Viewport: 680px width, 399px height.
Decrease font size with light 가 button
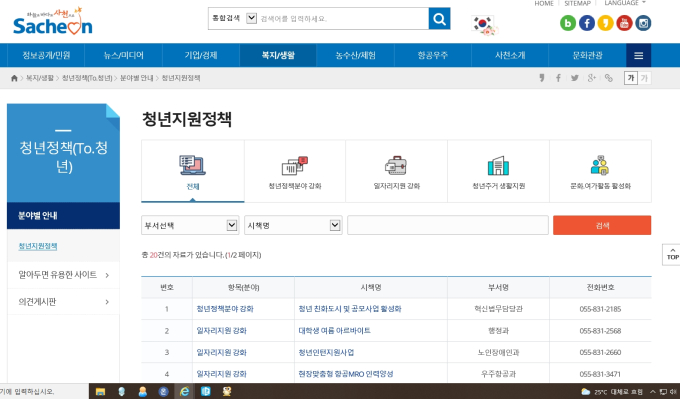pyautogui.click(x=644, y=78)
